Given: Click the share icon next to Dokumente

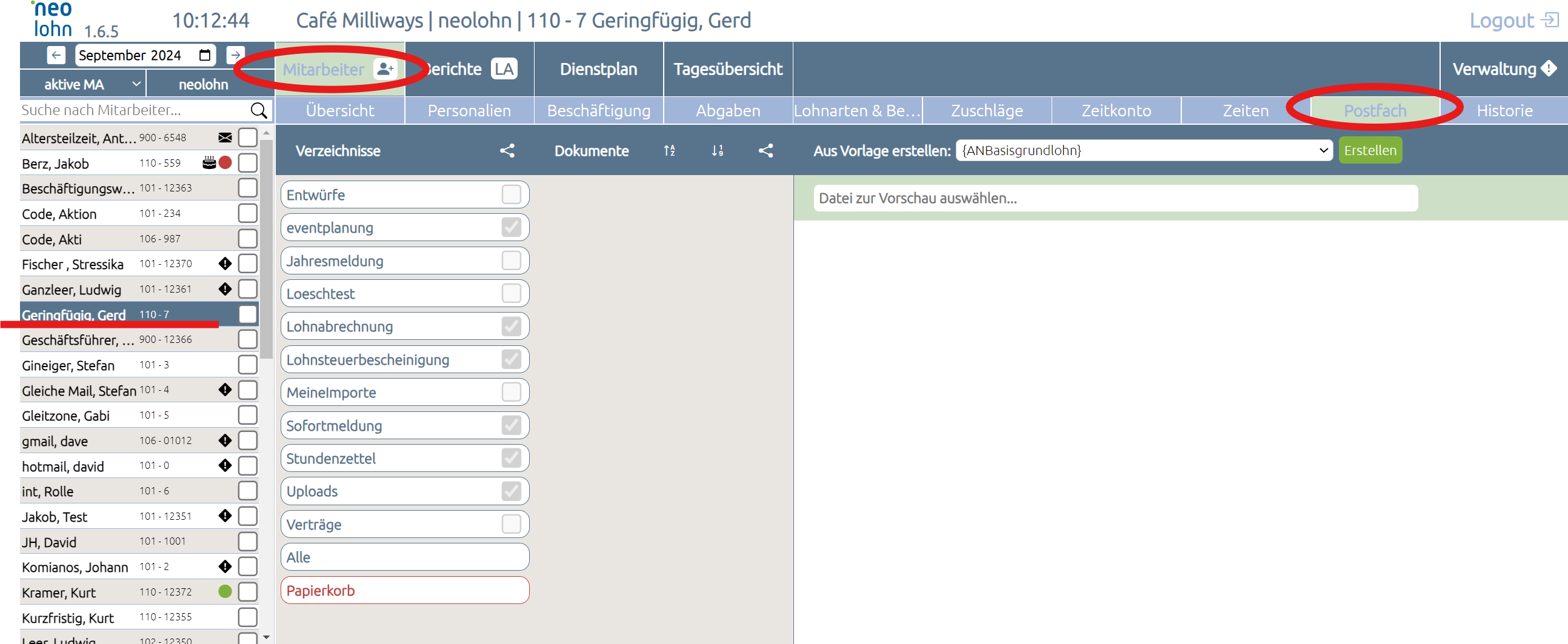Looking at the screenshot, I should pyautogui.click(x=766, y=150).
